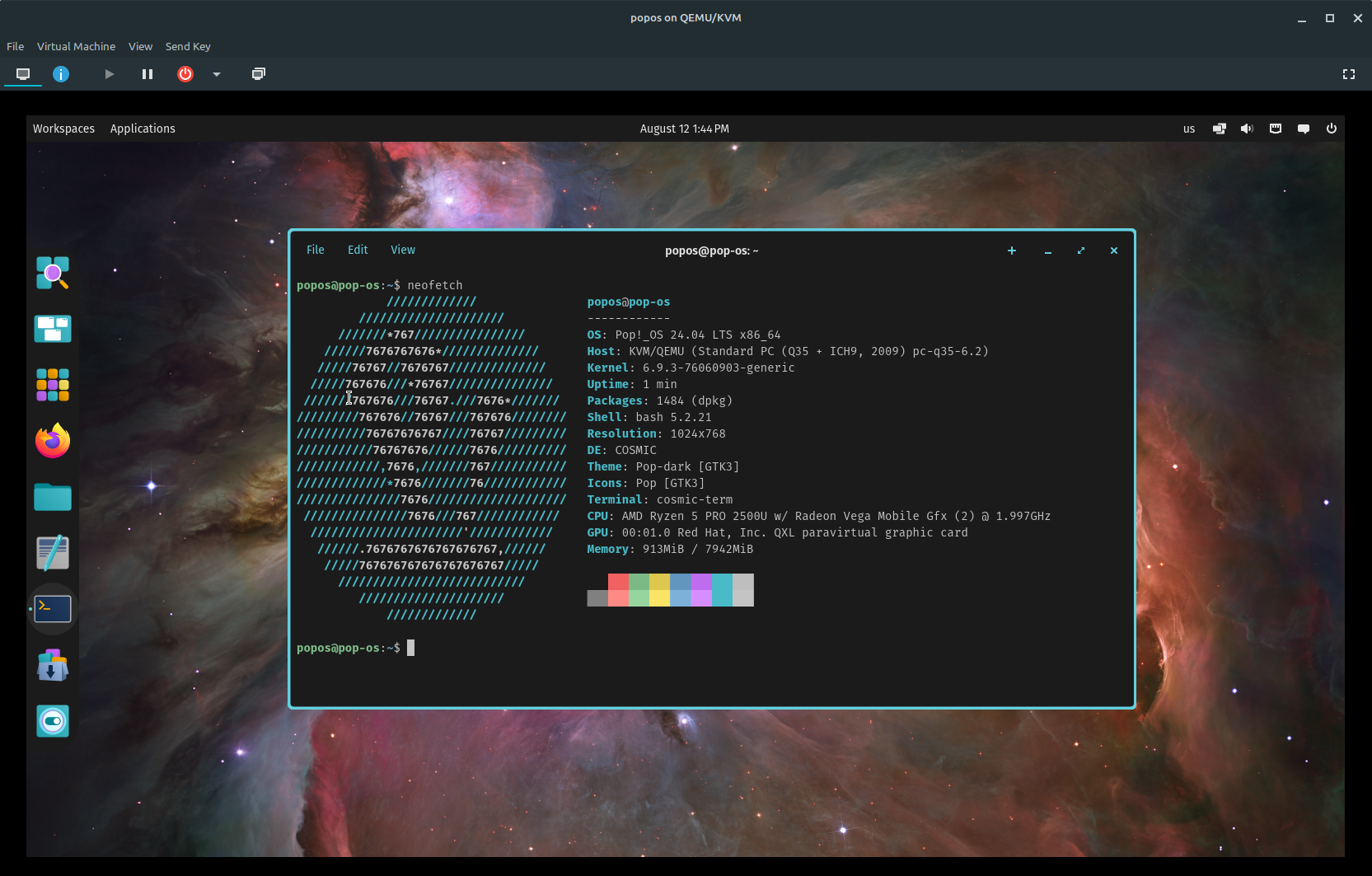Click the bright red neofetch color block
1372x876 pixels.
pyautogui.click(x=619, y=598)
